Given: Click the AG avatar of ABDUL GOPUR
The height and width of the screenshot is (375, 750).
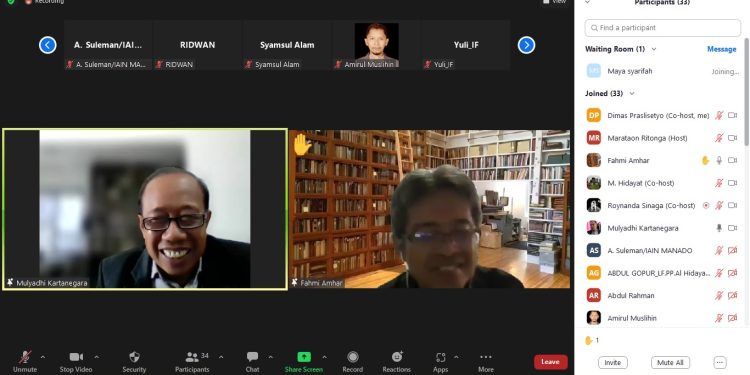Looking at the screenshot, I should coord(594,273).
